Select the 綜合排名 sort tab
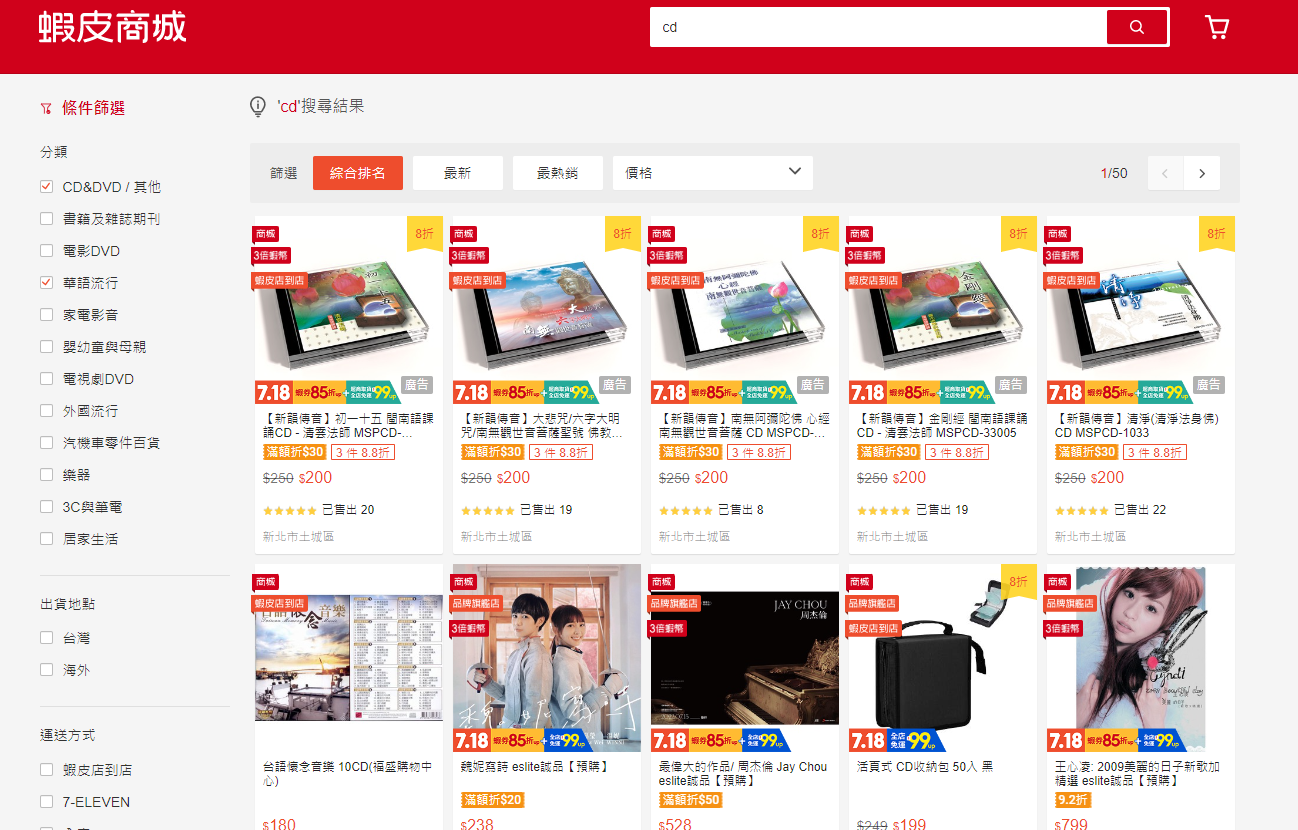Screen dimensions: 1298x830 (x=358, y=173)
